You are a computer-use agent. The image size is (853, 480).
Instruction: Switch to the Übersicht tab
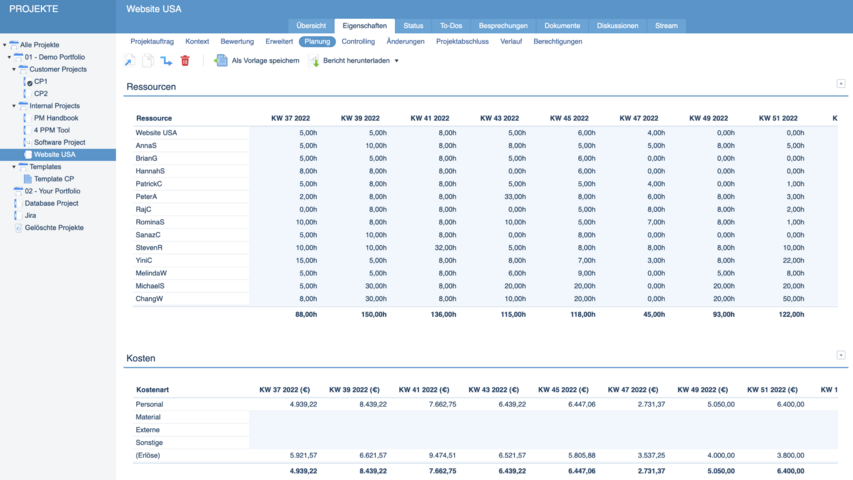pyautogui.click(x=311, y=26)
